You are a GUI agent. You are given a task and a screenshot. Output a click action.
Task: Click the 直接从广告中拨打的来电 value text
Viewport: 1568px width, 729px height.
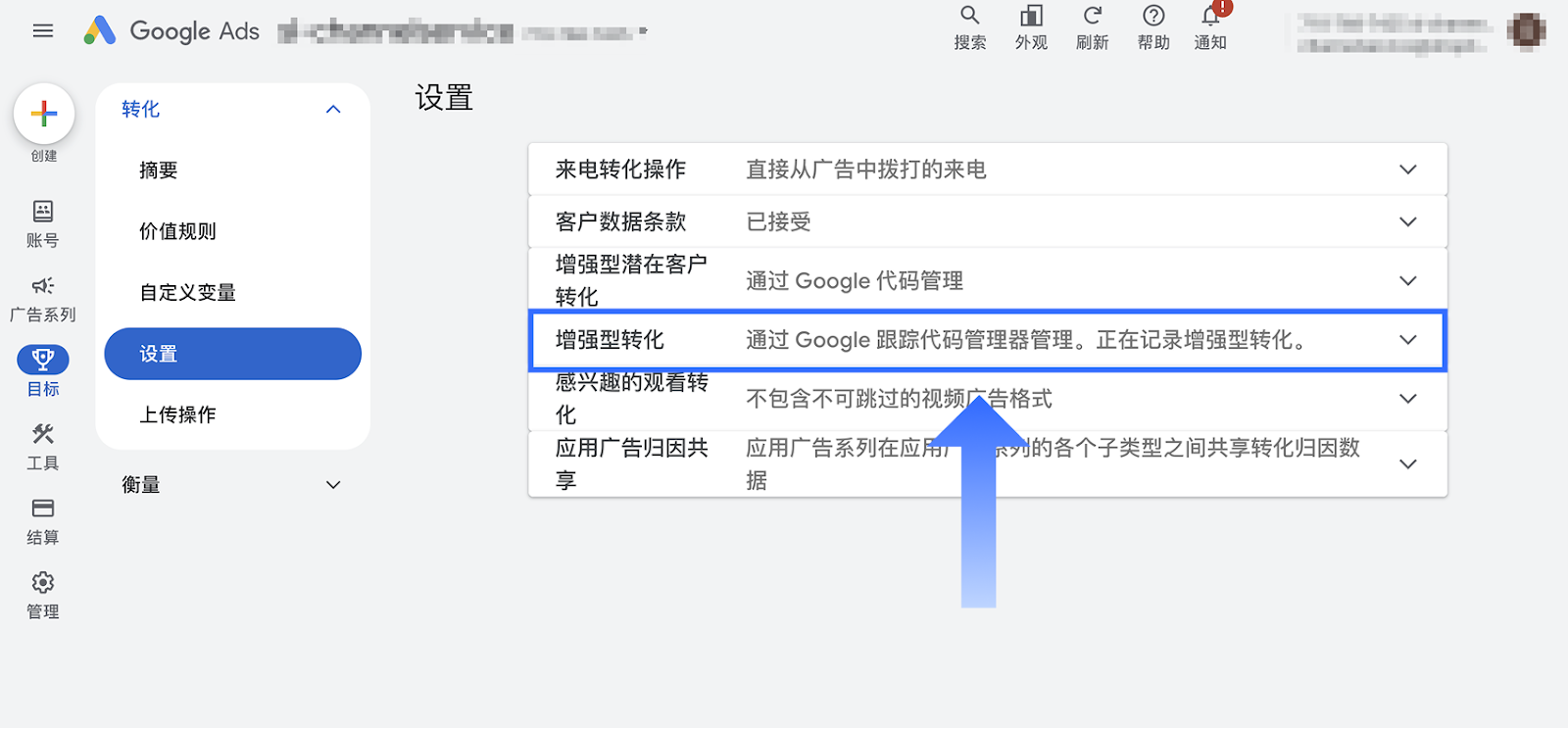(866, 170)
